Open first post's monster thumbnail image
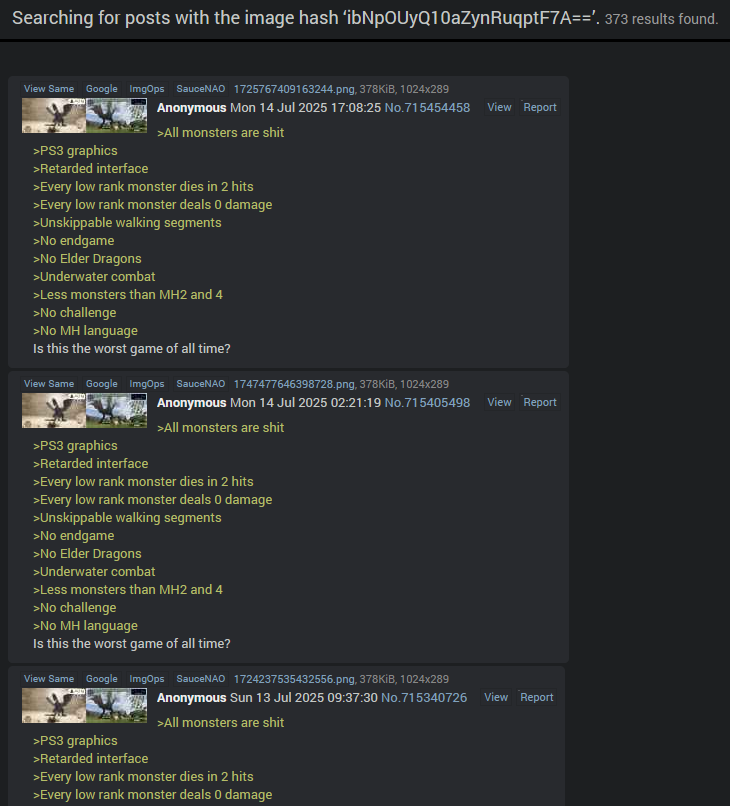The width and height of the screenshot is (730, 806). click(84, 116)
